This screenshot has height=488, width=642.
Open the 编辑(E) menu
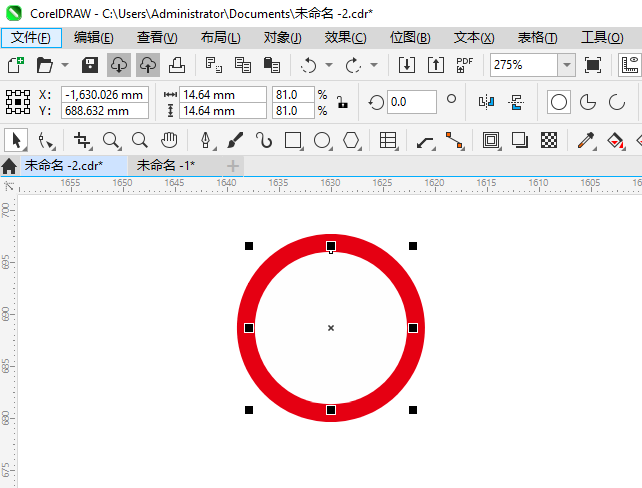pyautogui.click(x=94, y=38)
